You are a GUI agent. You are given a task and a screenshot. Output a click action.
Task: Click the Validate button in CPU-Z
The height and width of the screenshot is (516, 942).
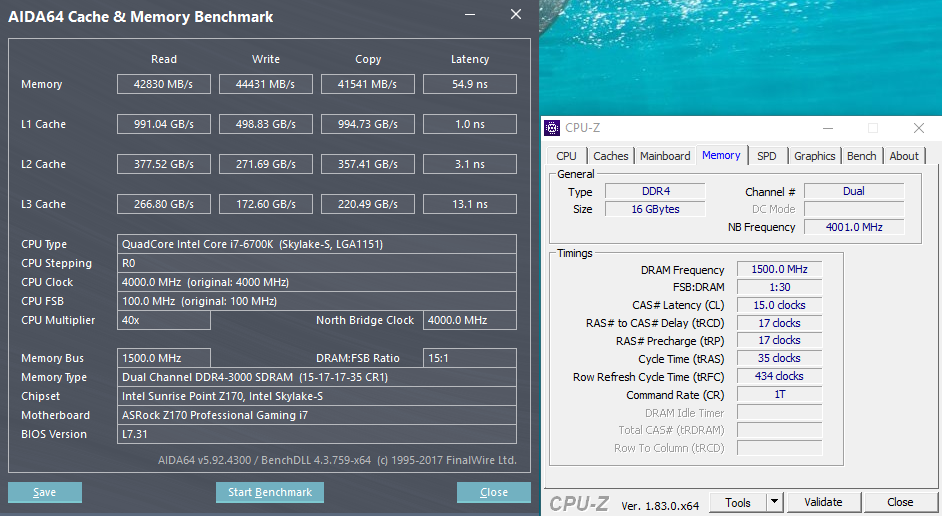click(823, 502)
